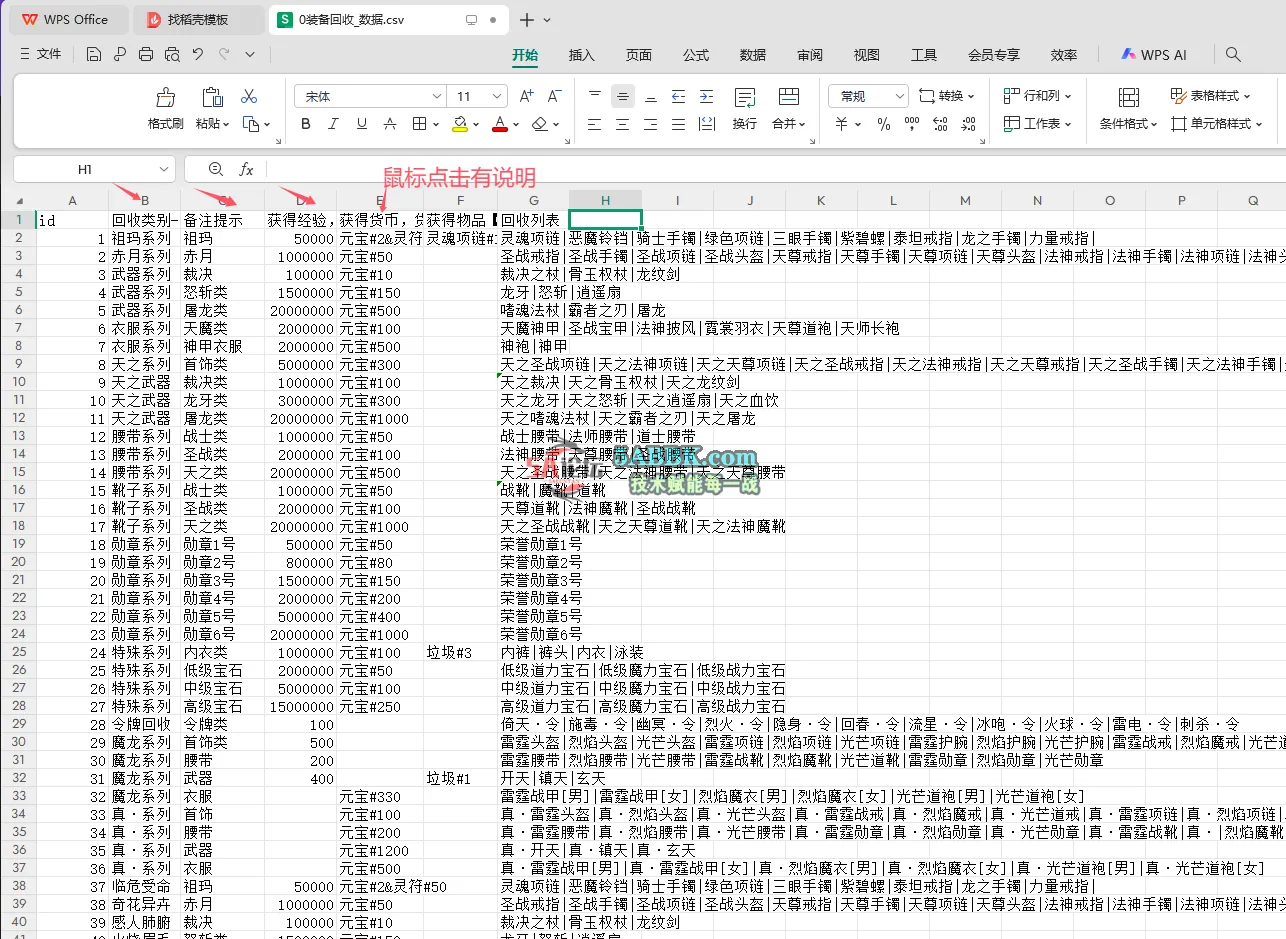Decrease font size with A- icon

[555, 96]
